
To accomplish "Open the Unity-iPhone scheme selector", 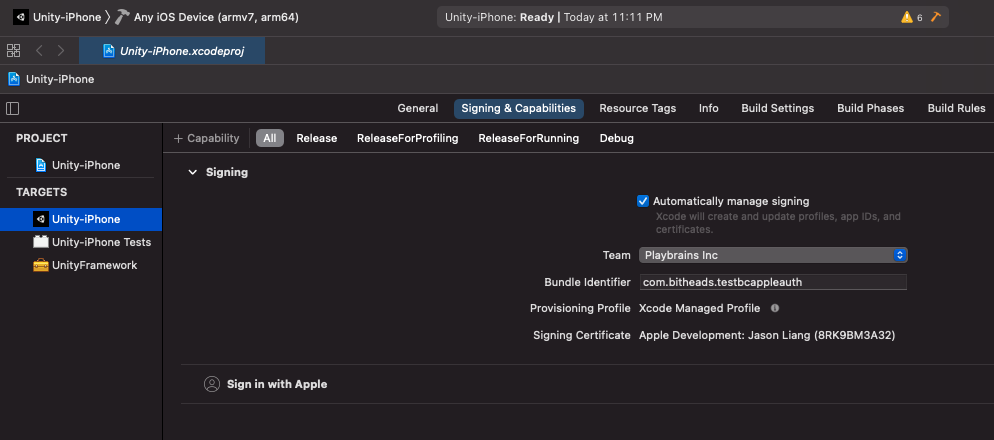I will (67, 17).
